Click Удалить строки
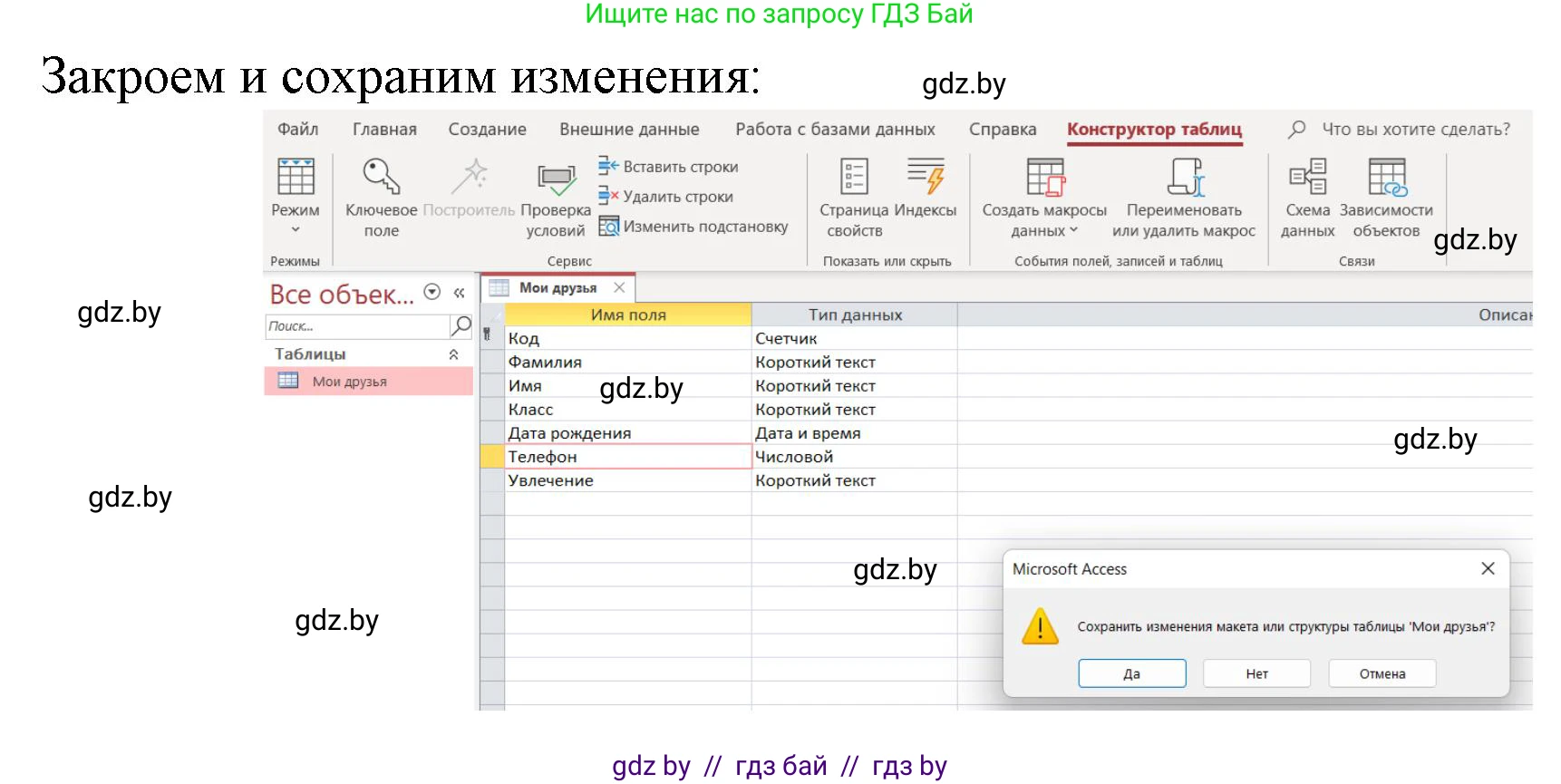 coord(665,197)
